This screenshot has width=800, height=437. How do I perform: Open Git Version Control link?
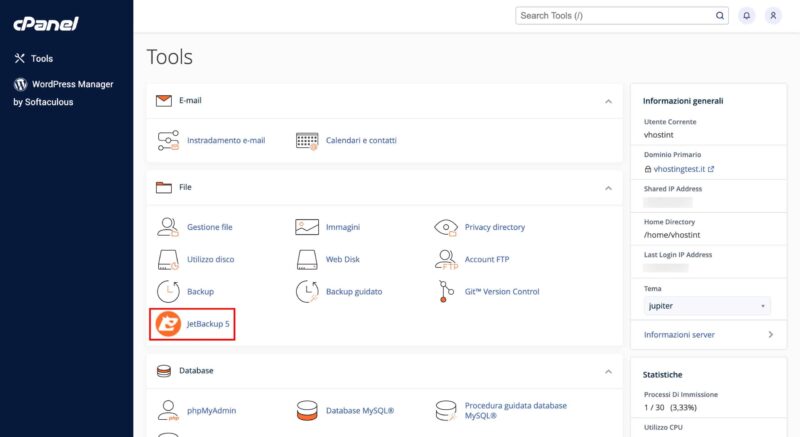point(502,292)
